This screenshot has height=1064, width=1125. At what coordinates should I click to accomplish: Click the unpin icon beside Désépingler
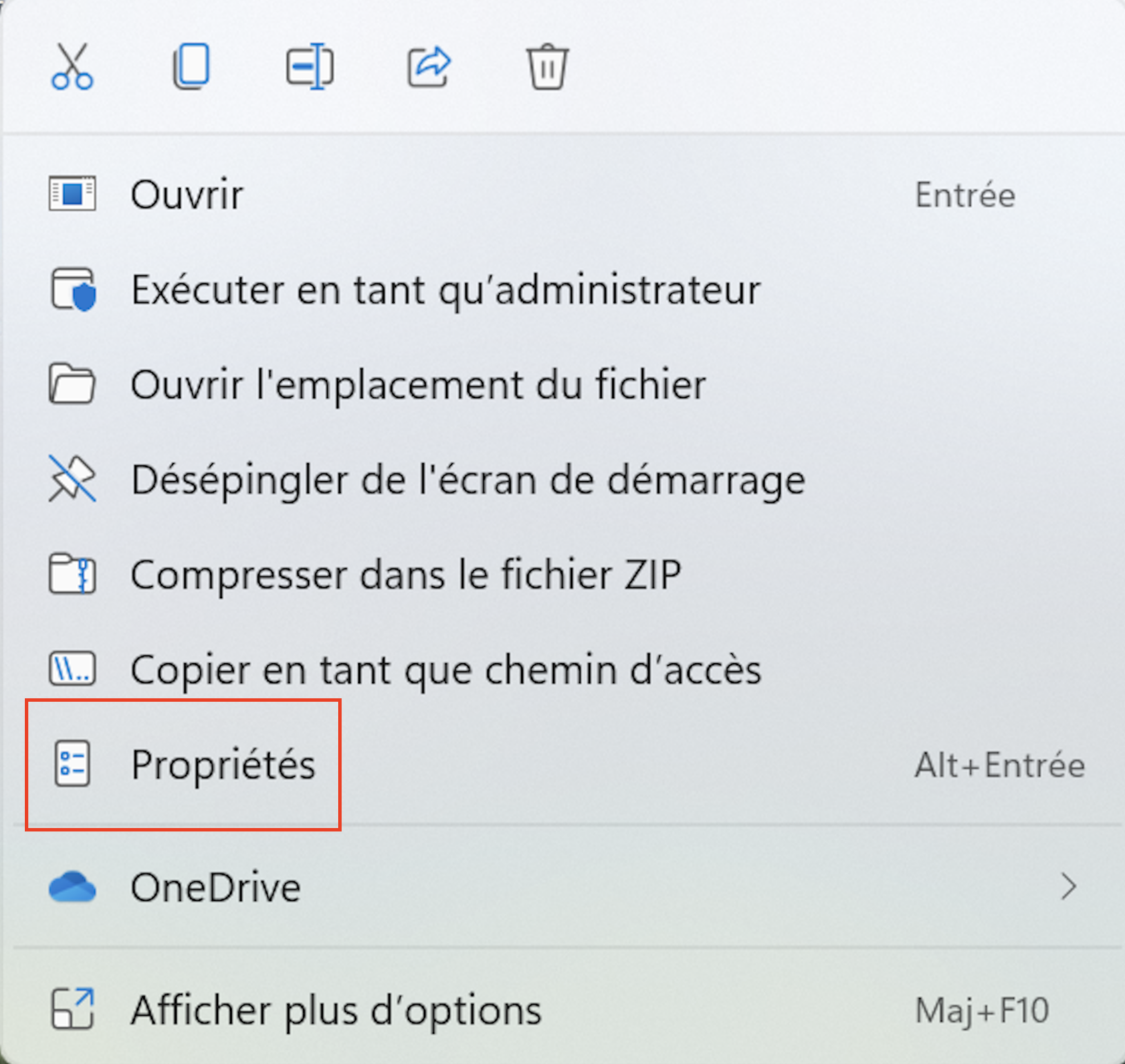tap(72, 480)
